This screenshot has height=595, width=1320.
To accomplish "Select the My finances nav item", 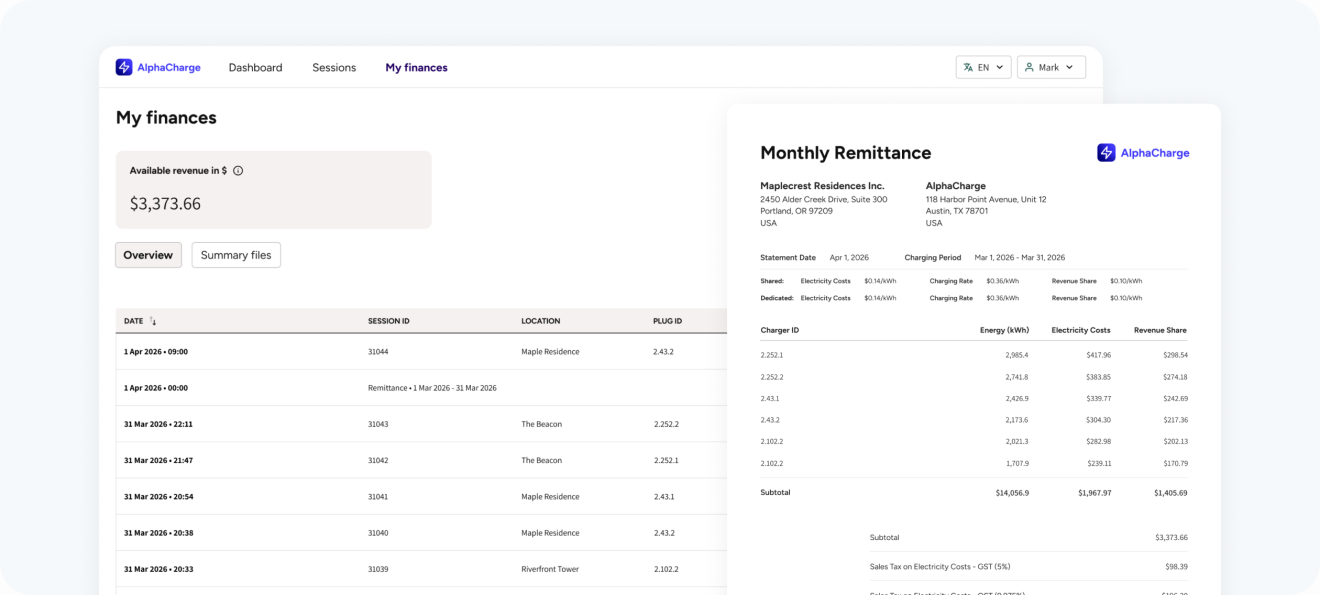I will tap(416, 68).
